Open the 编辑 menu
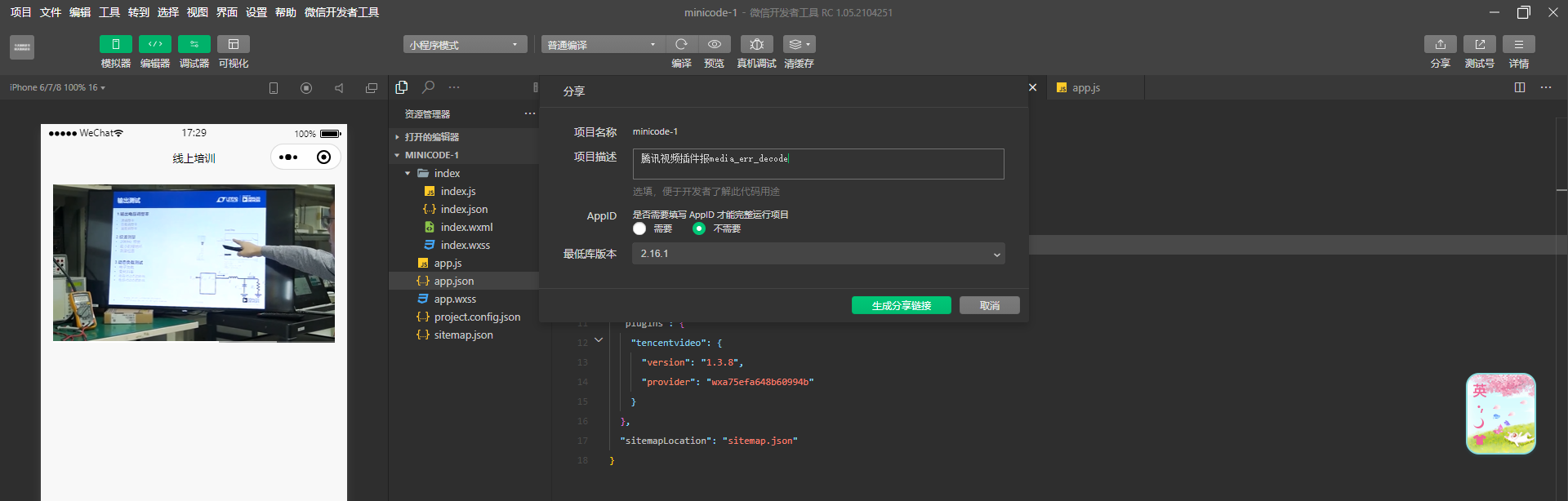Screen dimensions: 1568x501 tap(79, 12)
